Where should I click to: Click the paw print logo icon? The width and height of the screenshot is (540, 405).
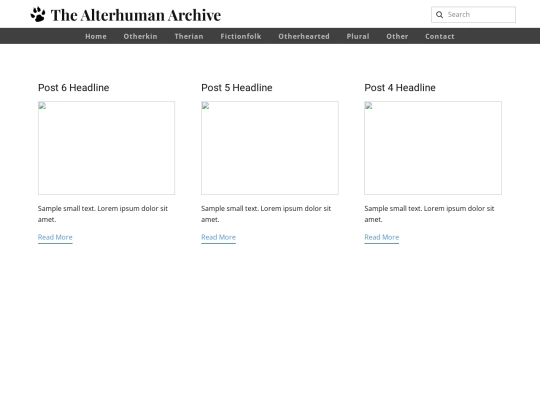coord(38,14)
